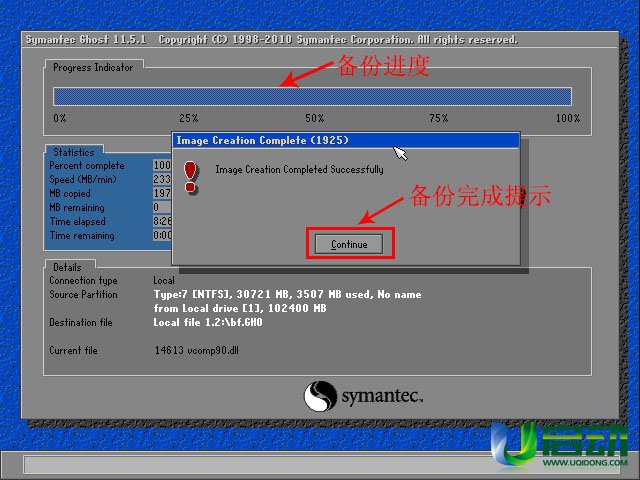Image resolution: width=640 pixels, height=480 pixels.
Task: Click the MB copied label
Action: pos(70,193)
